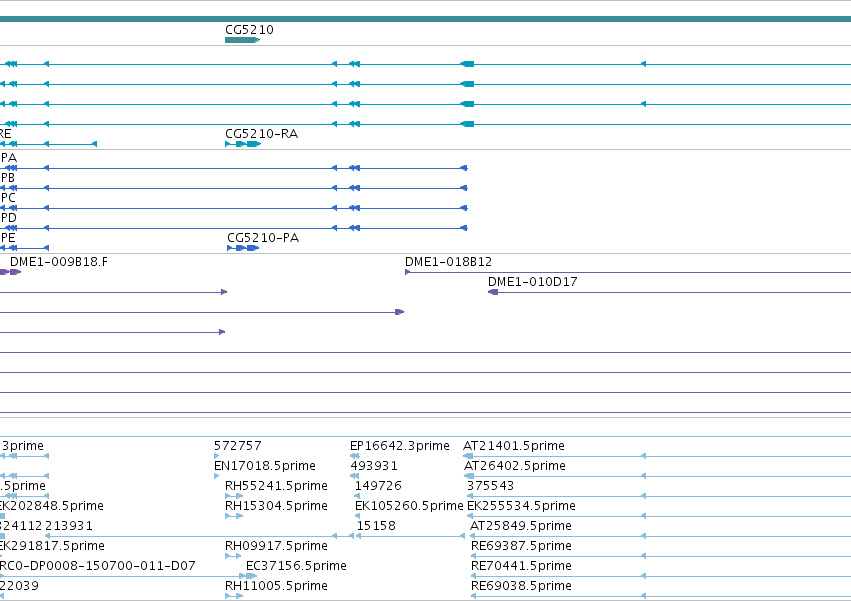Click the EC37156.5prime EST label
The image size is (851, 601).
(x=296, y=566)
